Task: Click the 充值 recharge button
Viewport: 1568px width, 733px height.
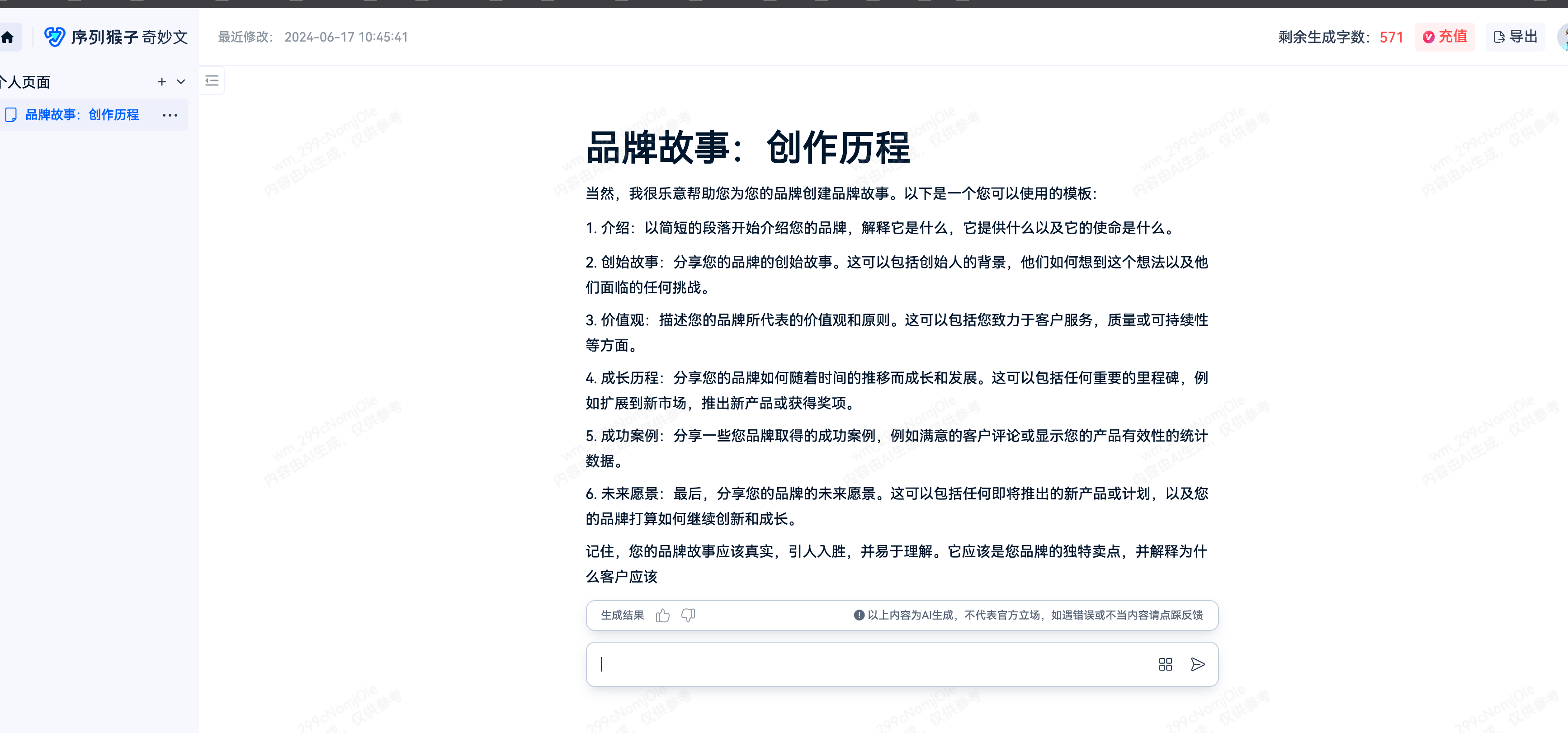Action: [x=1445, y=37]
